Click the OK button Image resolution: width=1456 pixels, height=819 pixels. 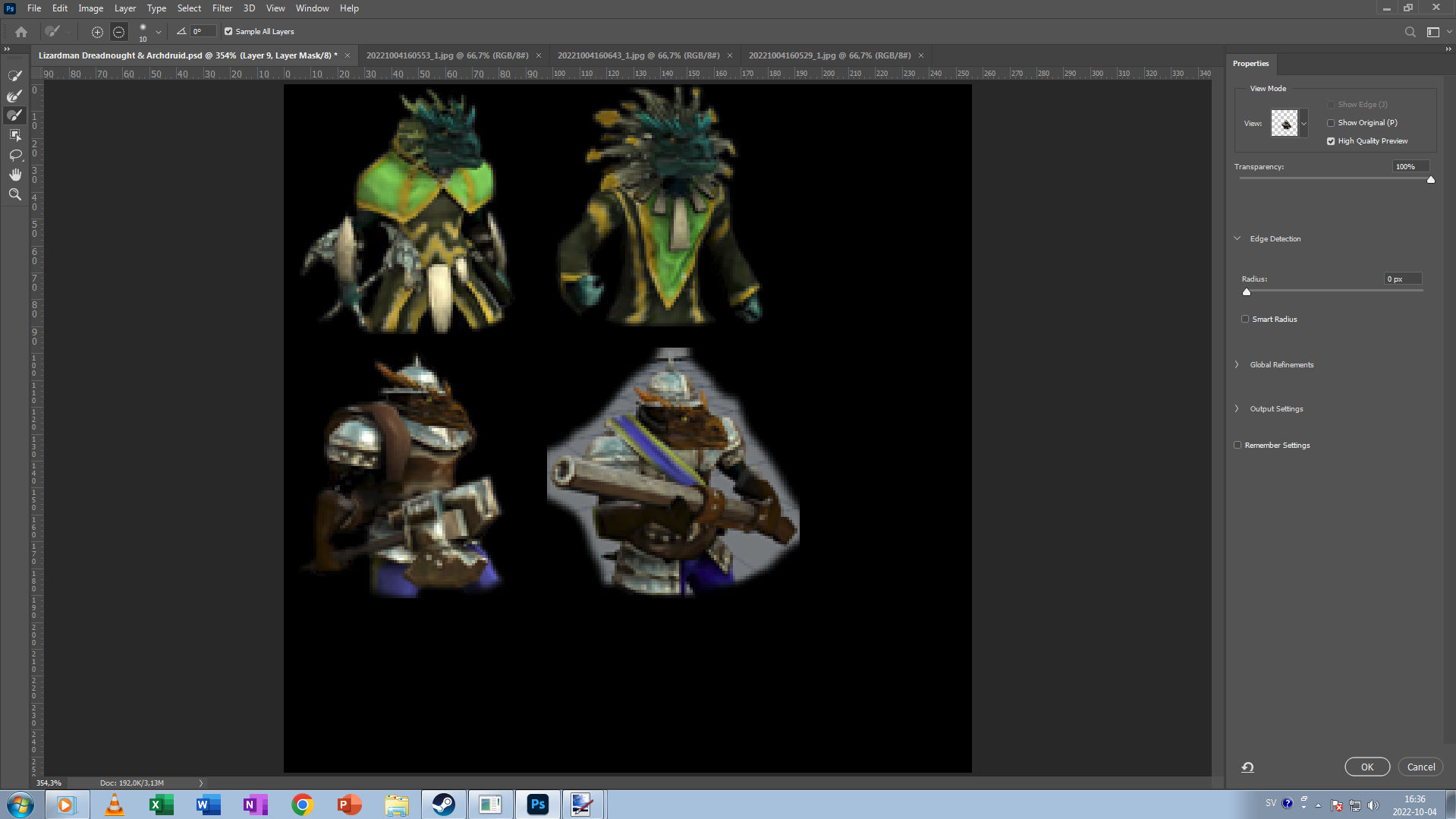tap(1367, 767)
